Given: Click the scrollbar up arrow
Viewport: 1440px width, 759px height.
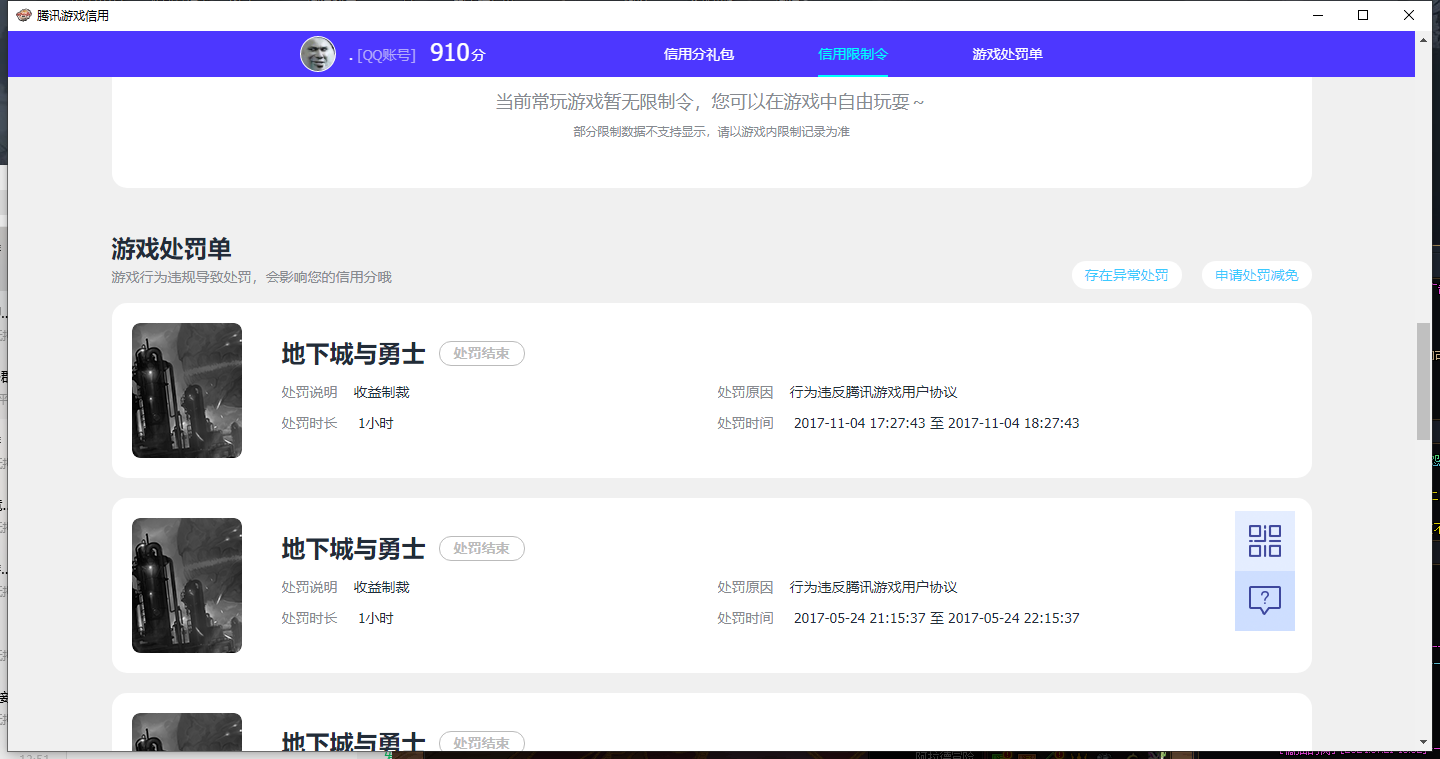Looking at the screenshot, I should (1424, 39).
